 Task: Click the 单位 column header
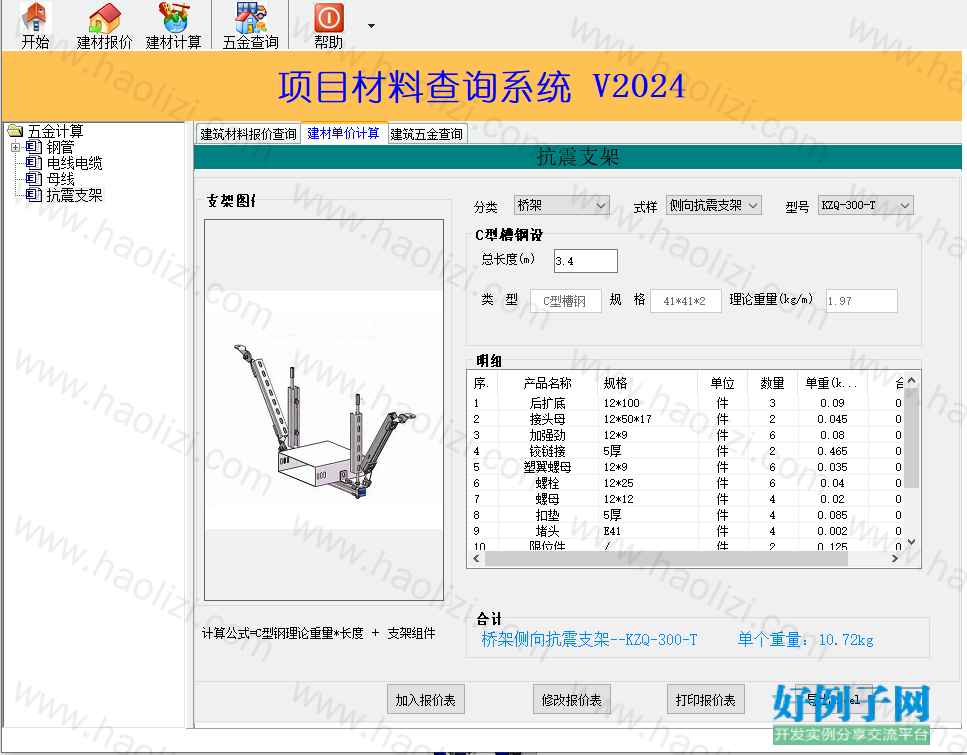(x=722, y=383)
